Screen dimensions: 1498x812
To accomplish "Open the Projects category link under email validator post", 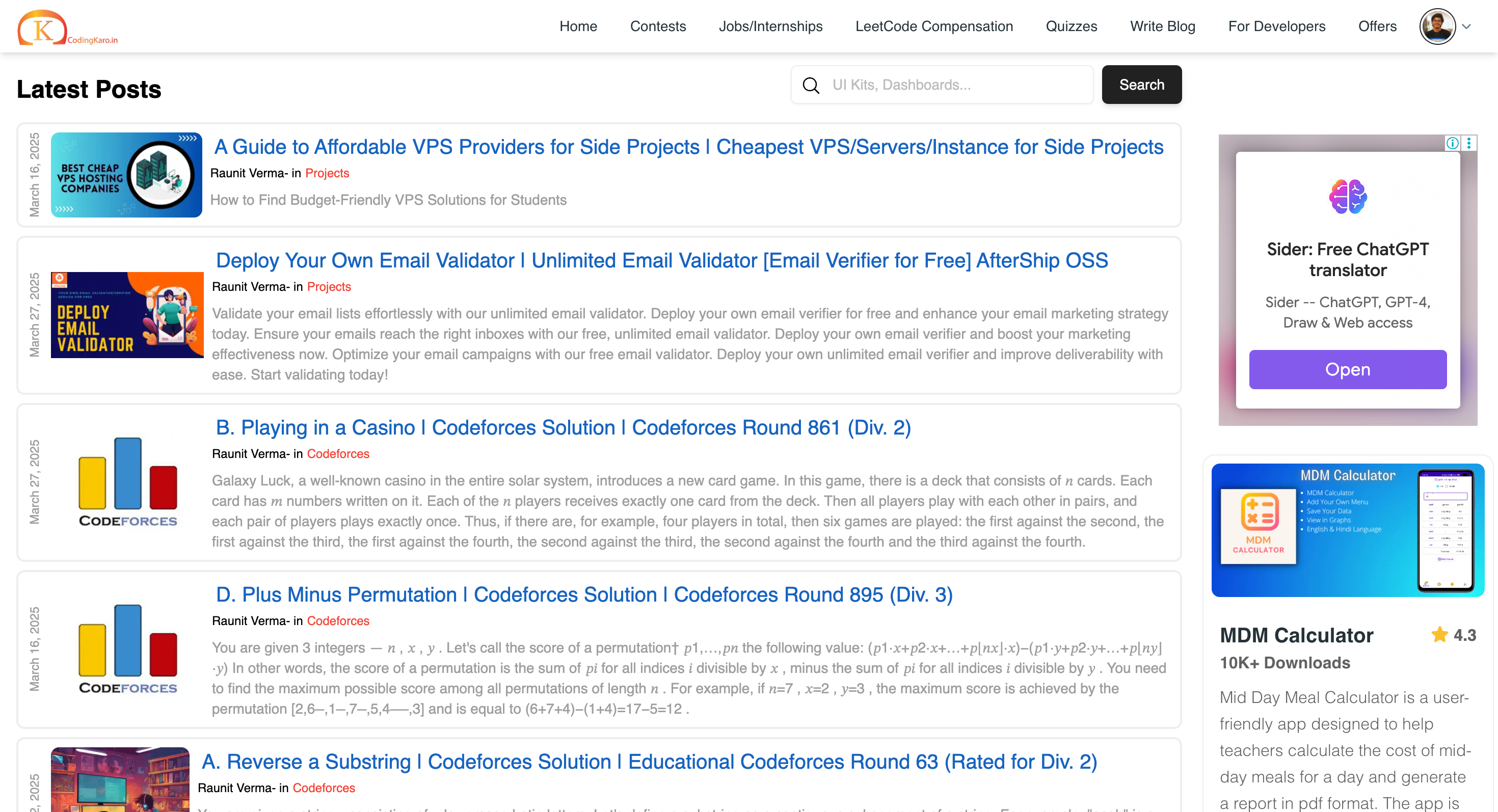I will (329, 287).
